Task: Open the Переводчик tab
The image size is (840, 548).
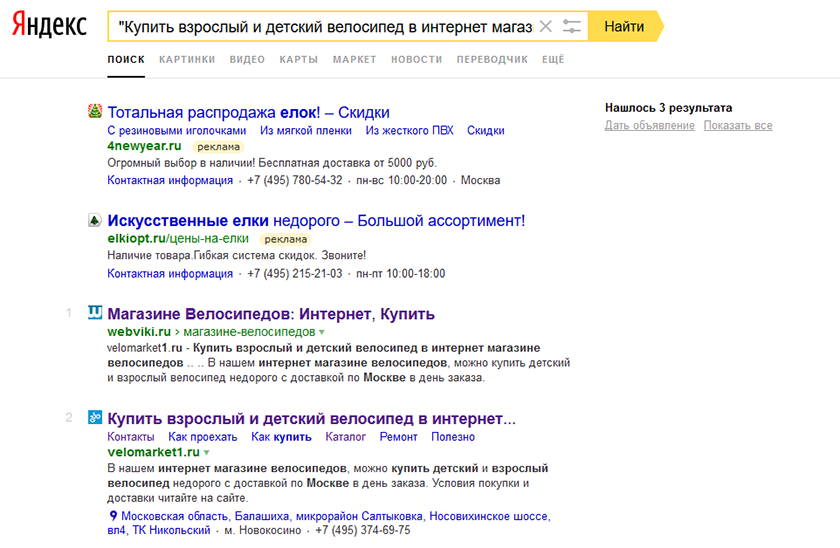Action: pyautogui.click(x=492, y=59)
